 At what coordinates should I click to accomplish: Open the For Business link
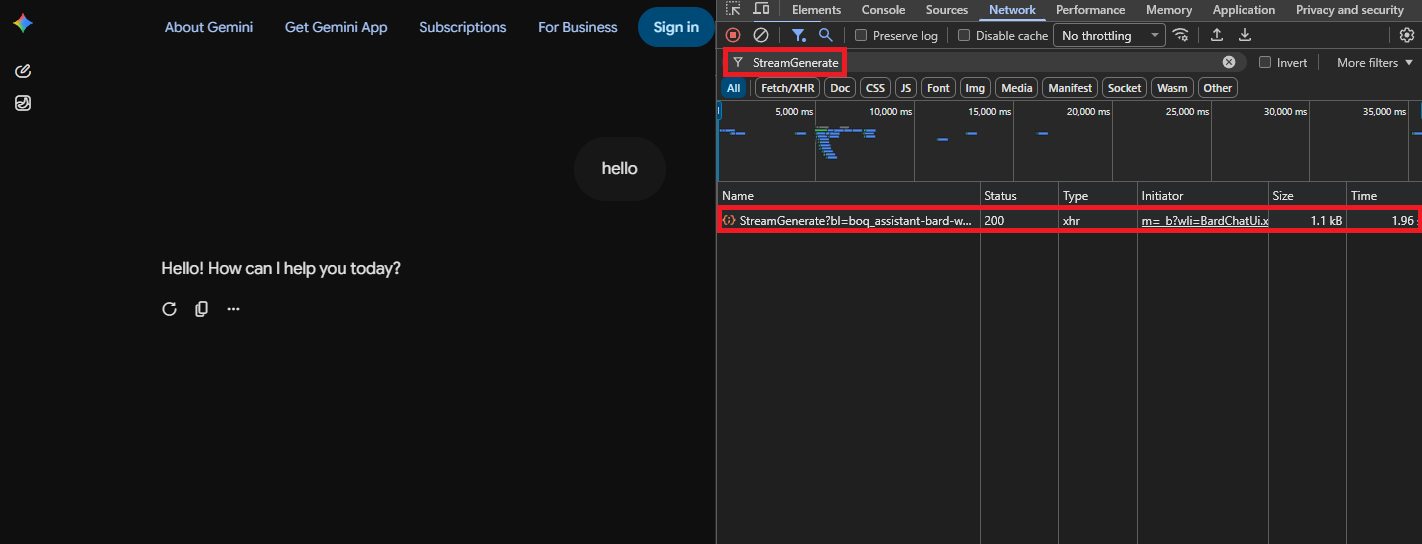pyautogui.click(x=578, y=27)
